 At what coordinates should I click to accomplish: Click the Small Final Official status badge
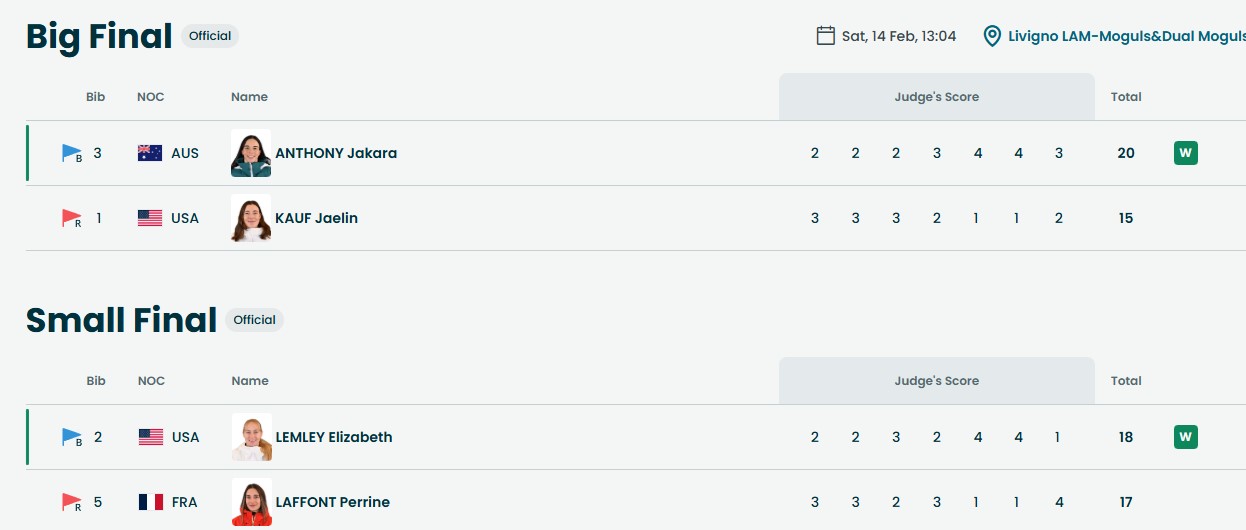pyautogui.click(x=255, y=320)
